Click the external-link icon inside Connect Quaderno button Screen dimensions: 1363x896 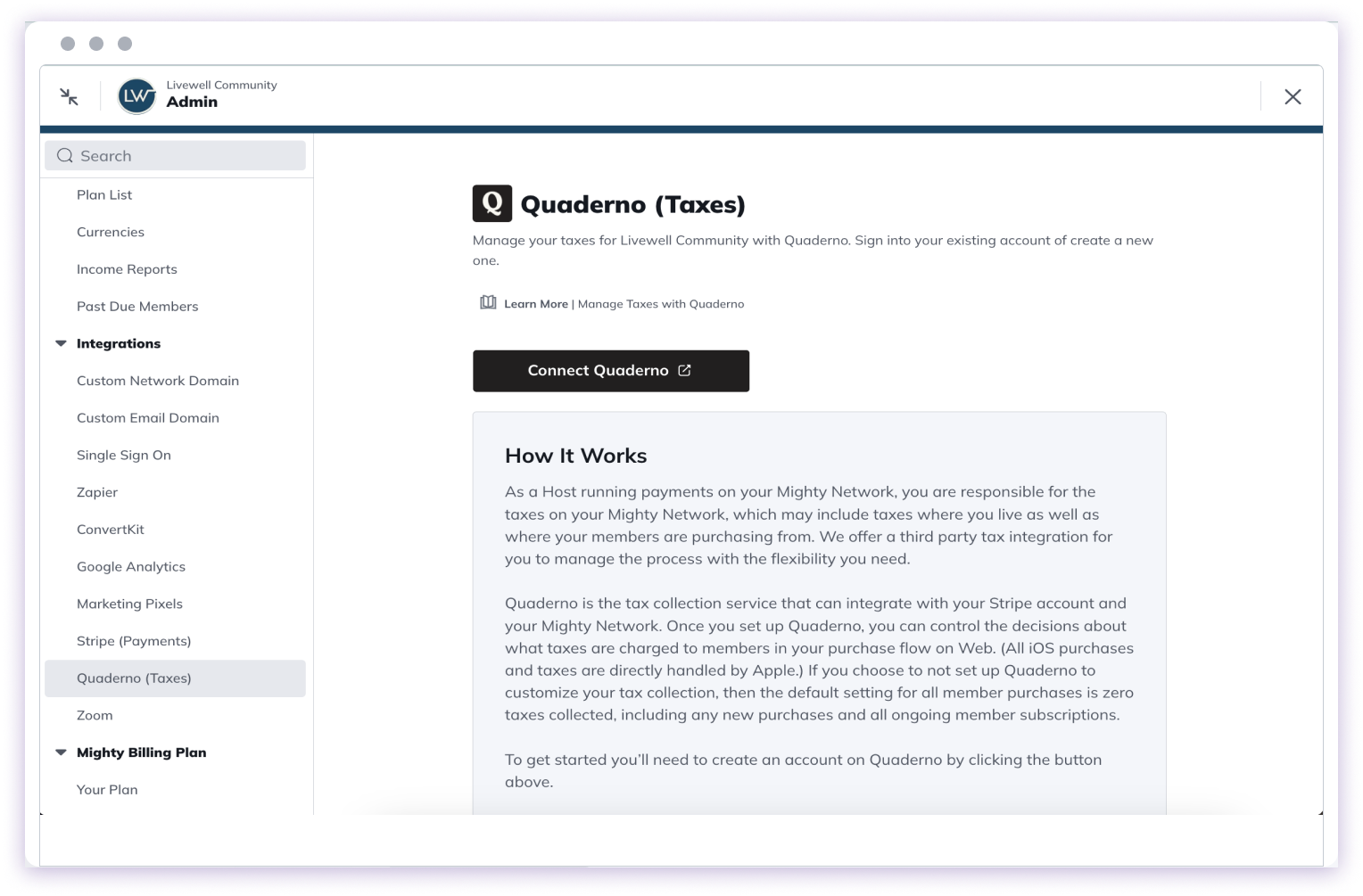pos(683,370)
